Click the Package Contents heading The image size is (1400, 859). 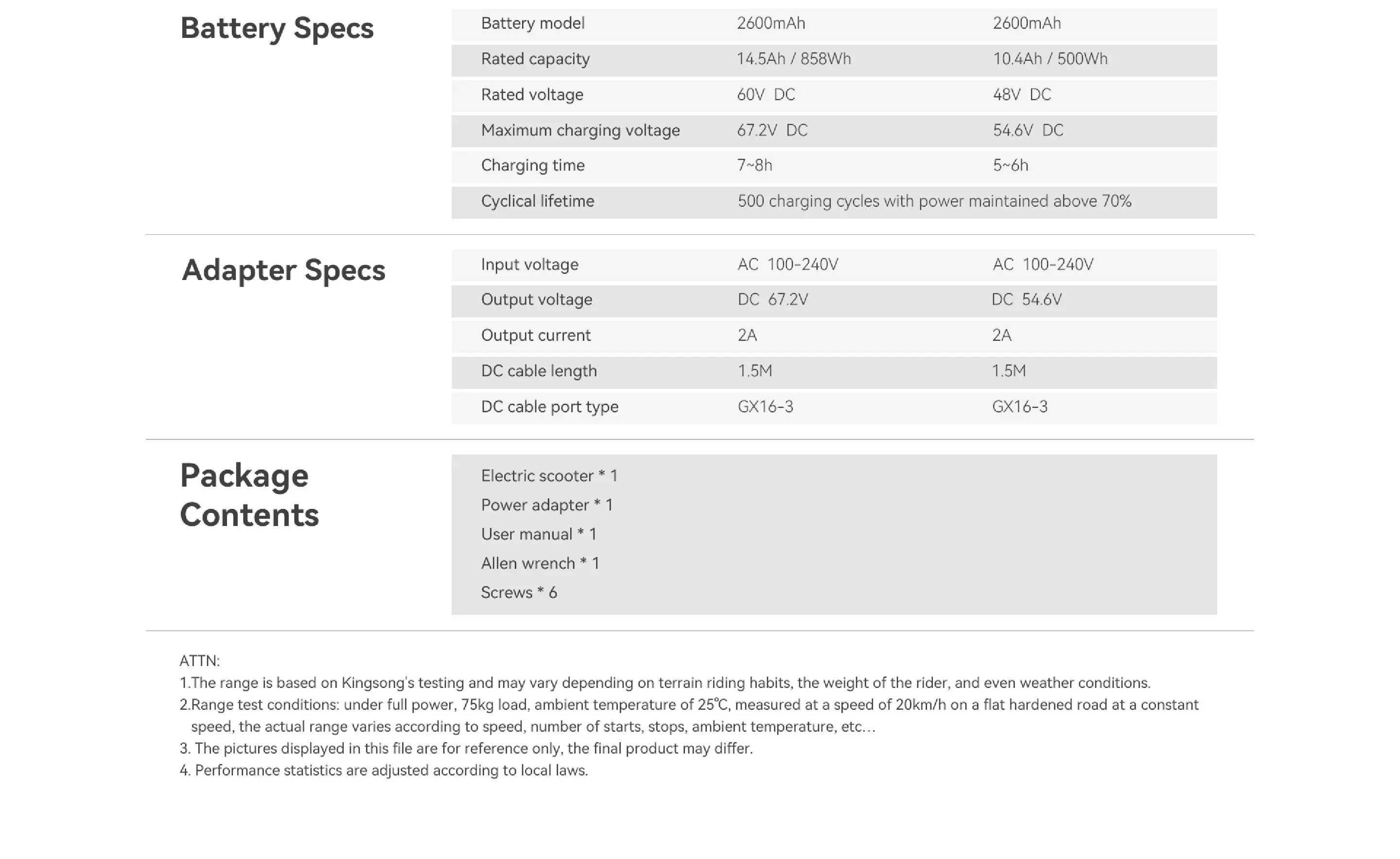(x=249, y=494)
